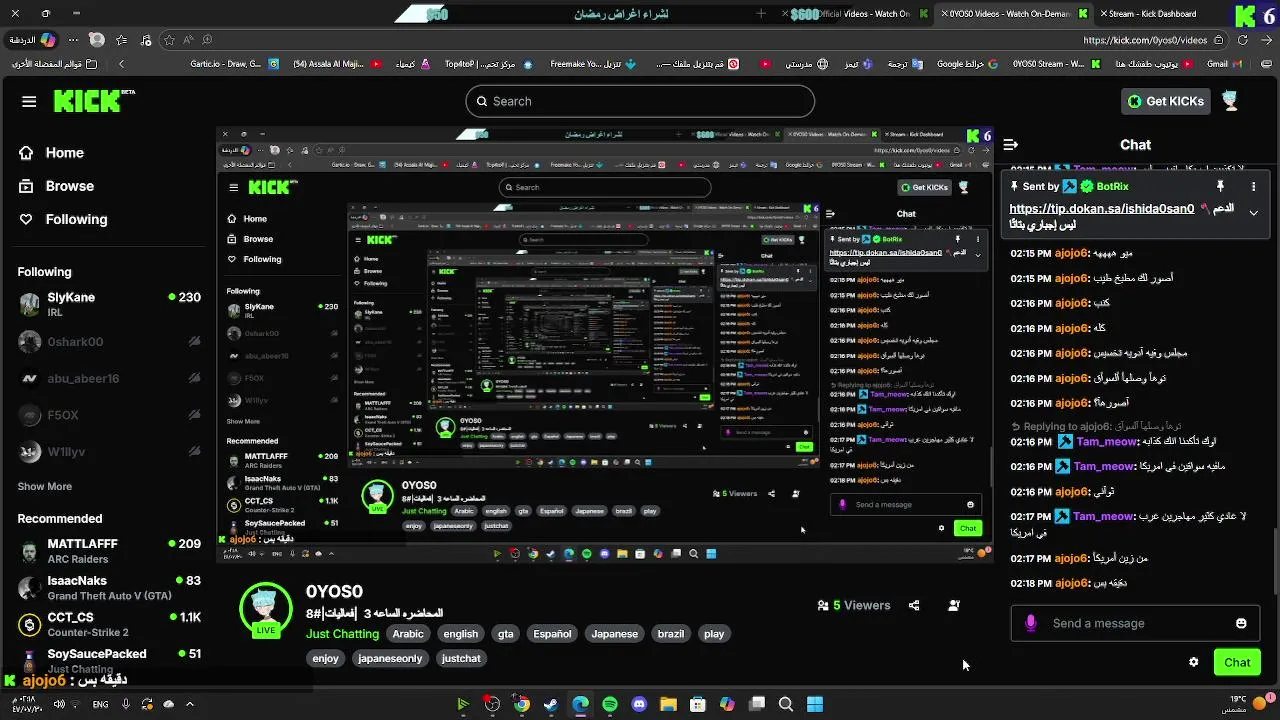Click Get KICKs button
Image resolution: width=1280 pixels, height=720 pixels.
(1166, 101)
